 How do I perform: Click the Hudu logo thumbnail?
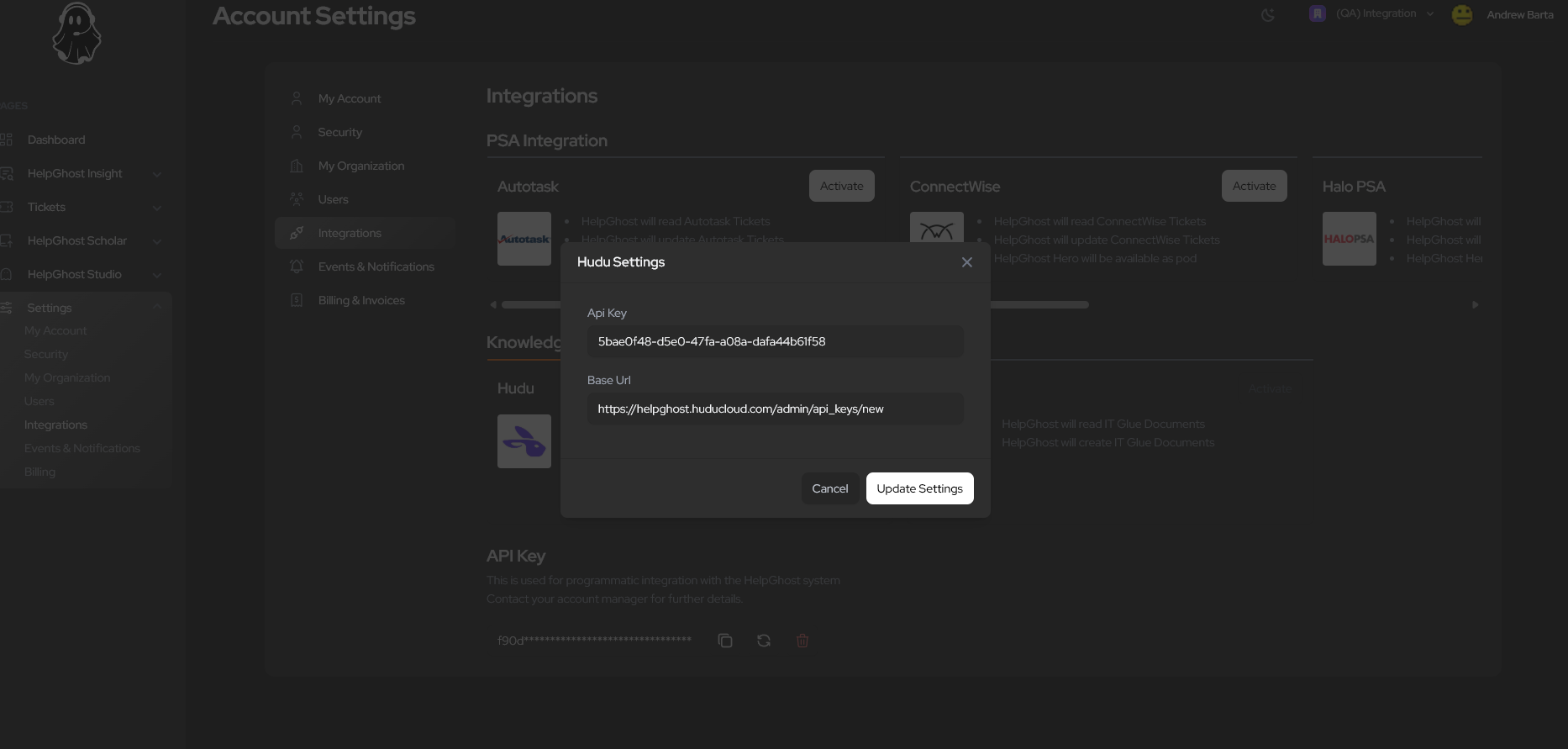[524, 441]
